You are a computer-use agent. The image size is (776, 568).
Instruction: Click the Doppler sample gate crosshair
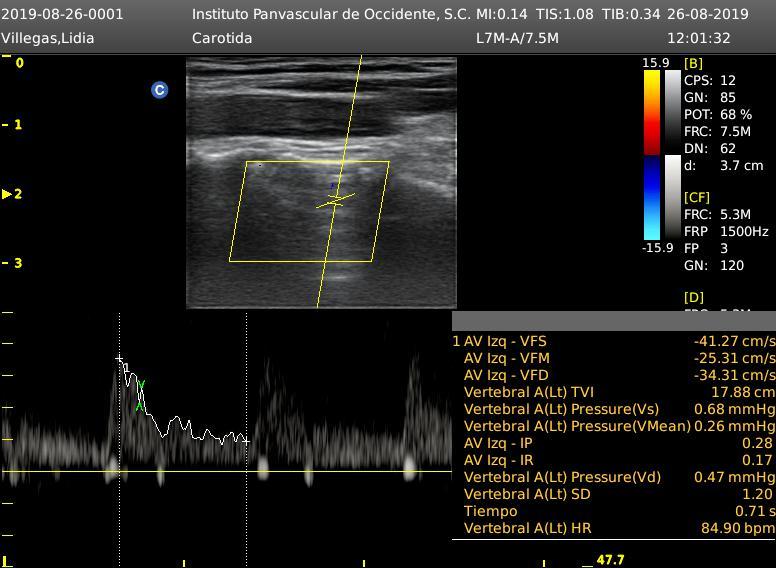(x=335, y=201)
